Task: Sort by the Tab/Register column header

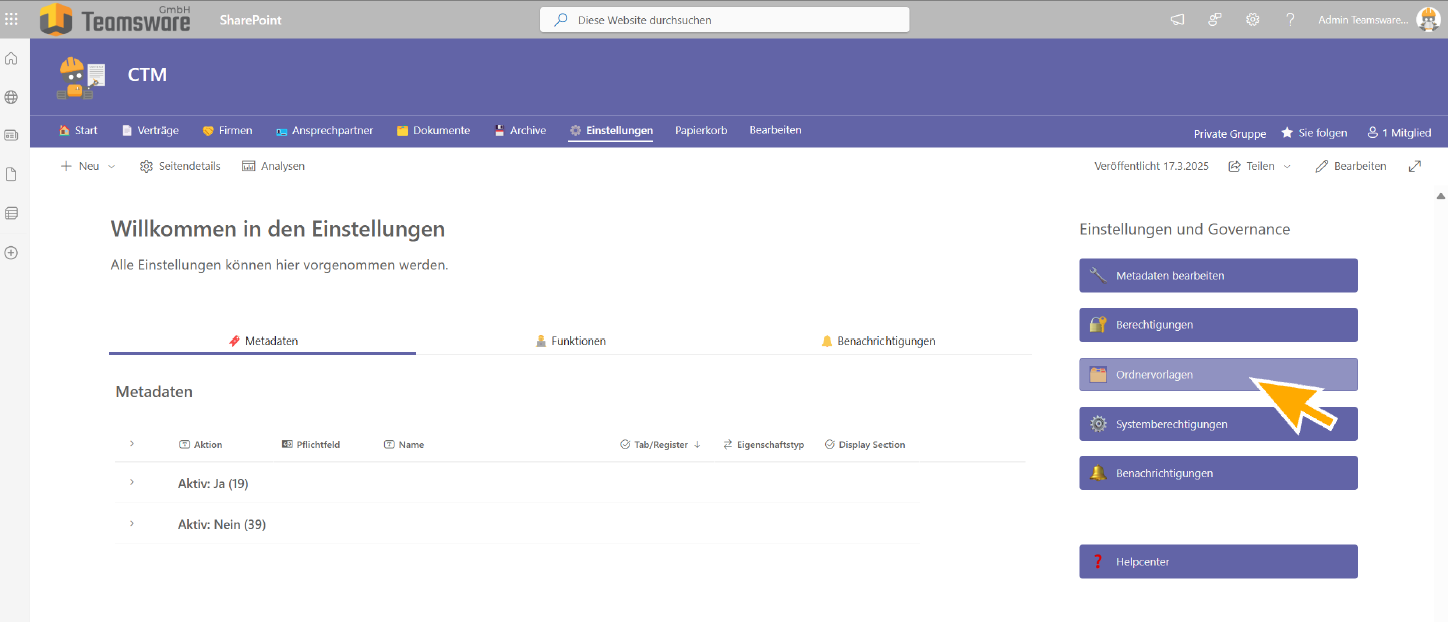Action: (x=660, y=445)
